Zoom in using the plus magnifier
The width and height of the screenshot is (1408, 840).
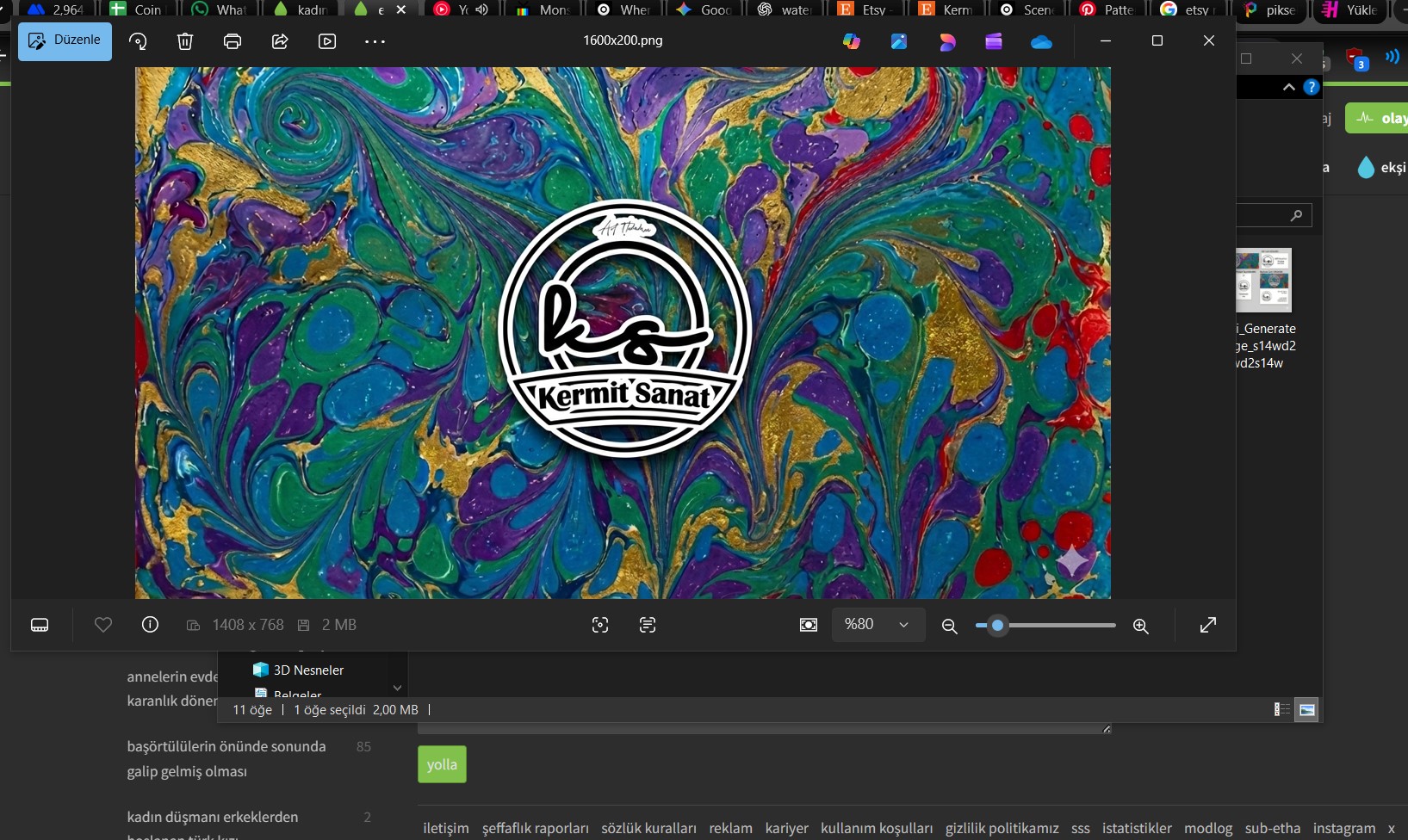pyautogui.click(x=1141, y=626)
